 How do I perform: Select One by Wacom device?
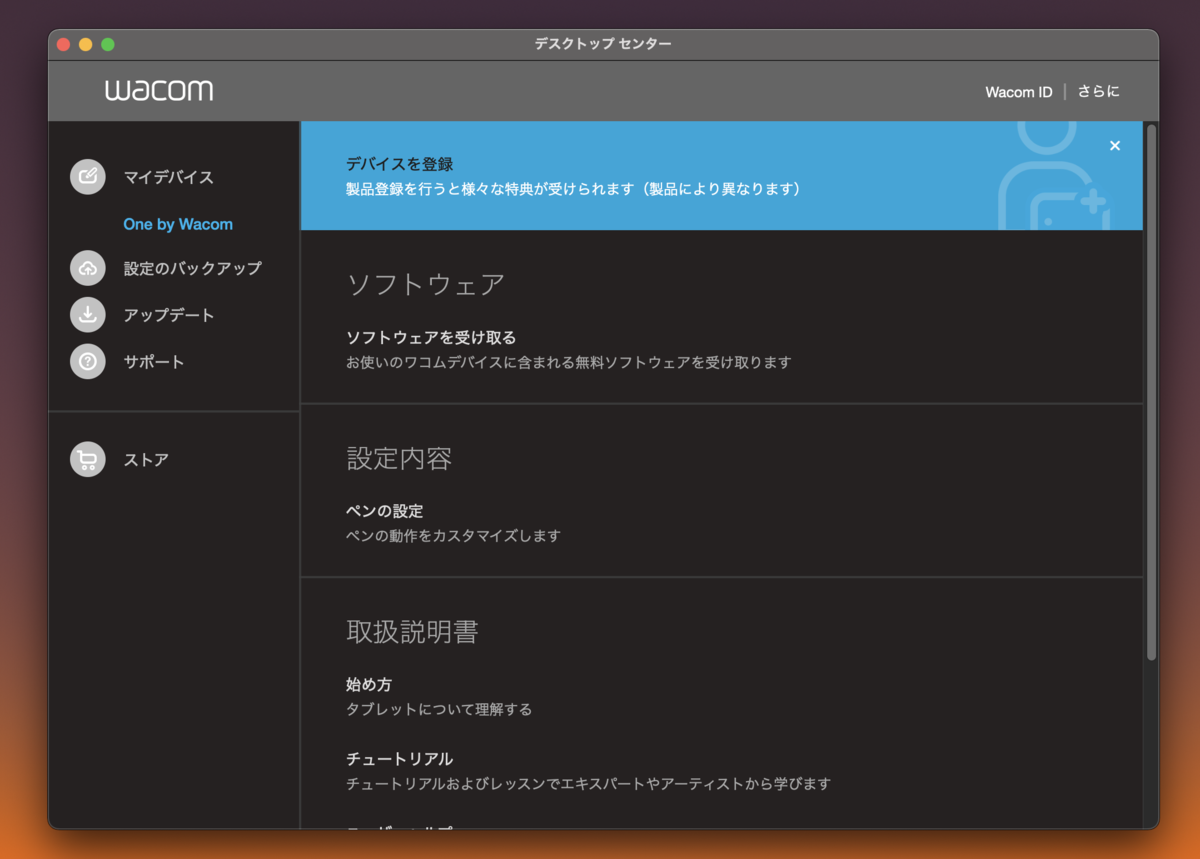tap(178, 224)
